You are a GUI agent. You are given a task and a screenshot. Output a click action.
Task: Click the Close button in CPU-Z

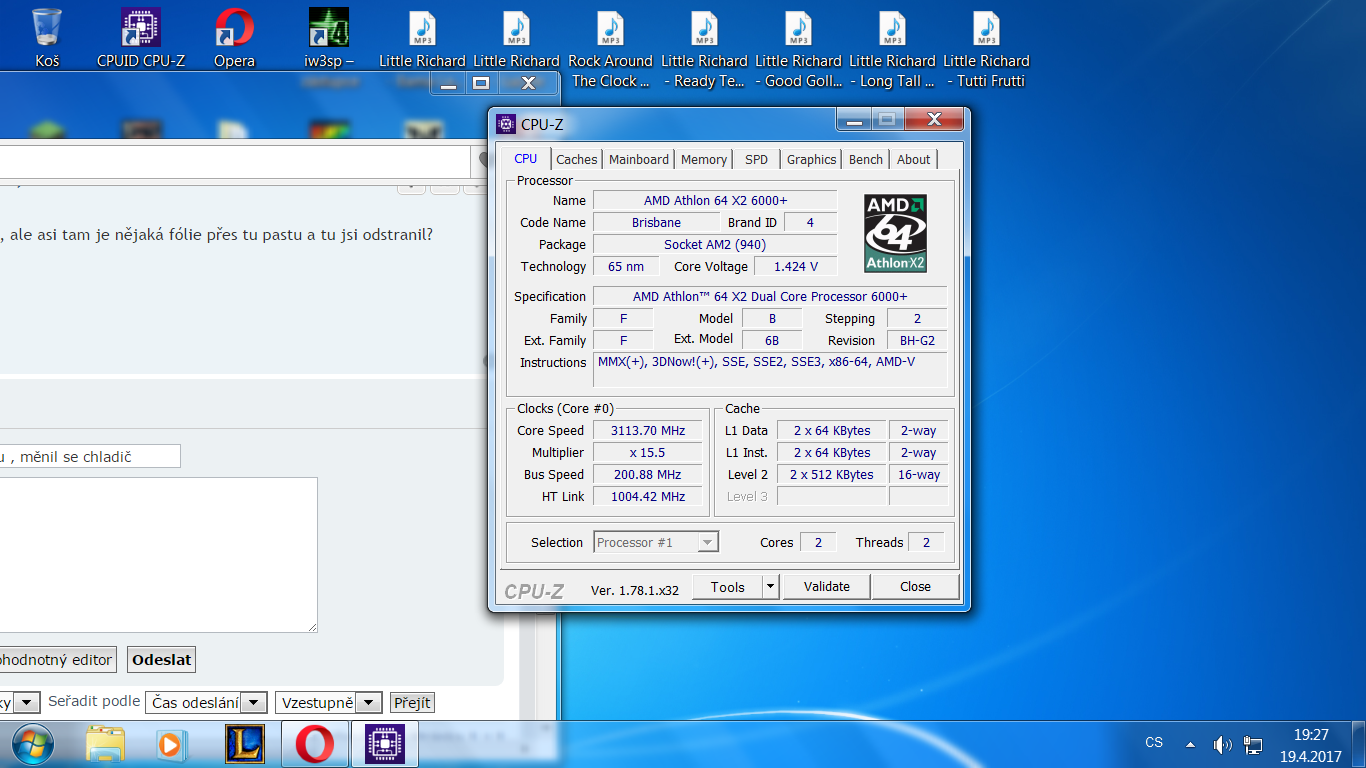click(915, 587)
